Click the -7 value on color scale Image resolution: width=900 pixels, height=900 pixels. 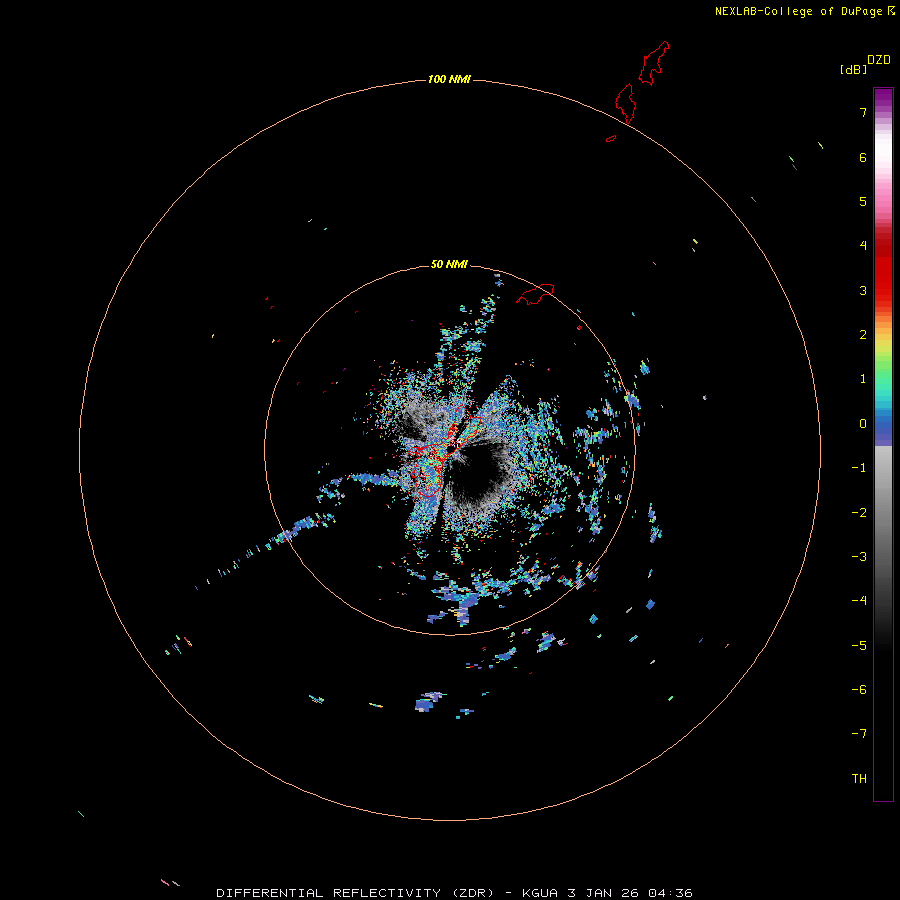pos(859,734)
